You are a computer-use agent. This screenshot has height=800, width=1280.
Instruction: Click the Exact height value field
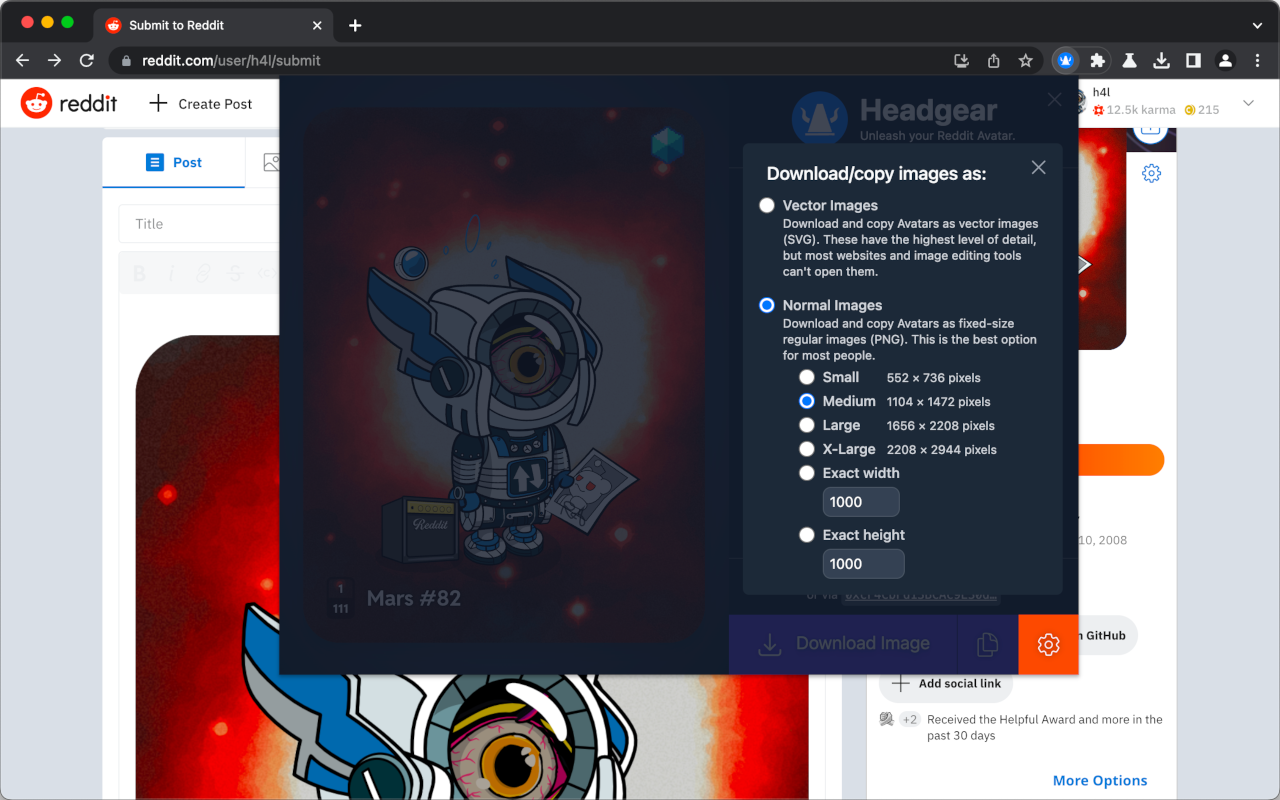tap(863, 564)
